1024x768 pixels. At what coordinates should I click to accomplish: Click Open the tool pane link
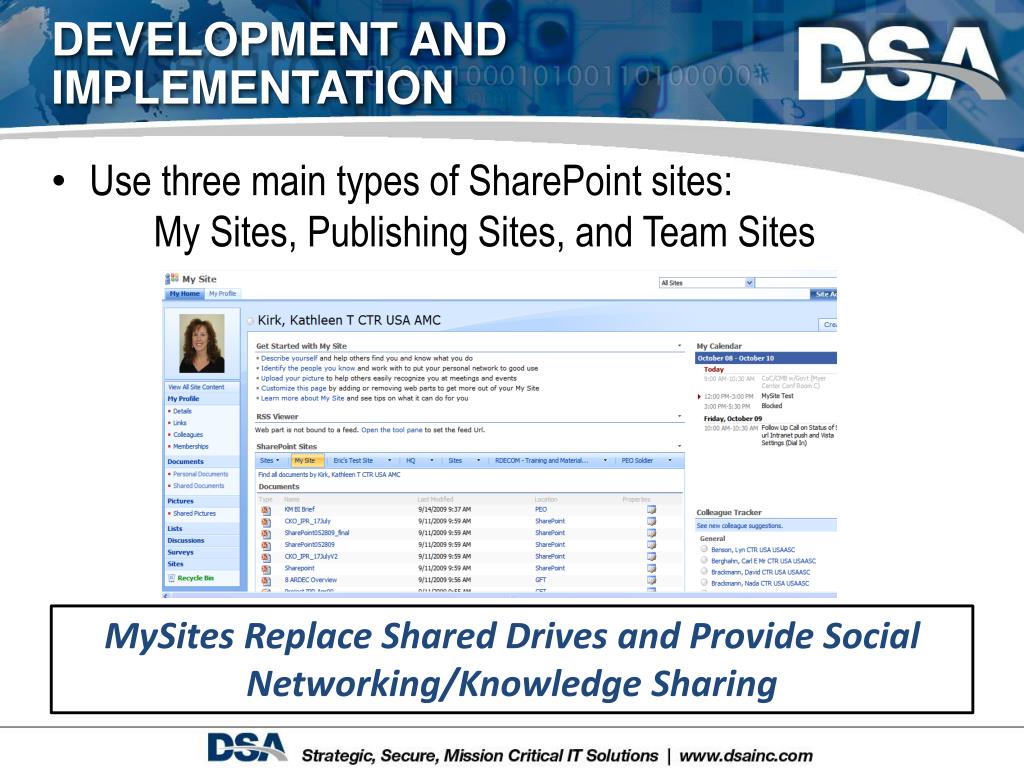pyautogui.click(x=392, y=430)
